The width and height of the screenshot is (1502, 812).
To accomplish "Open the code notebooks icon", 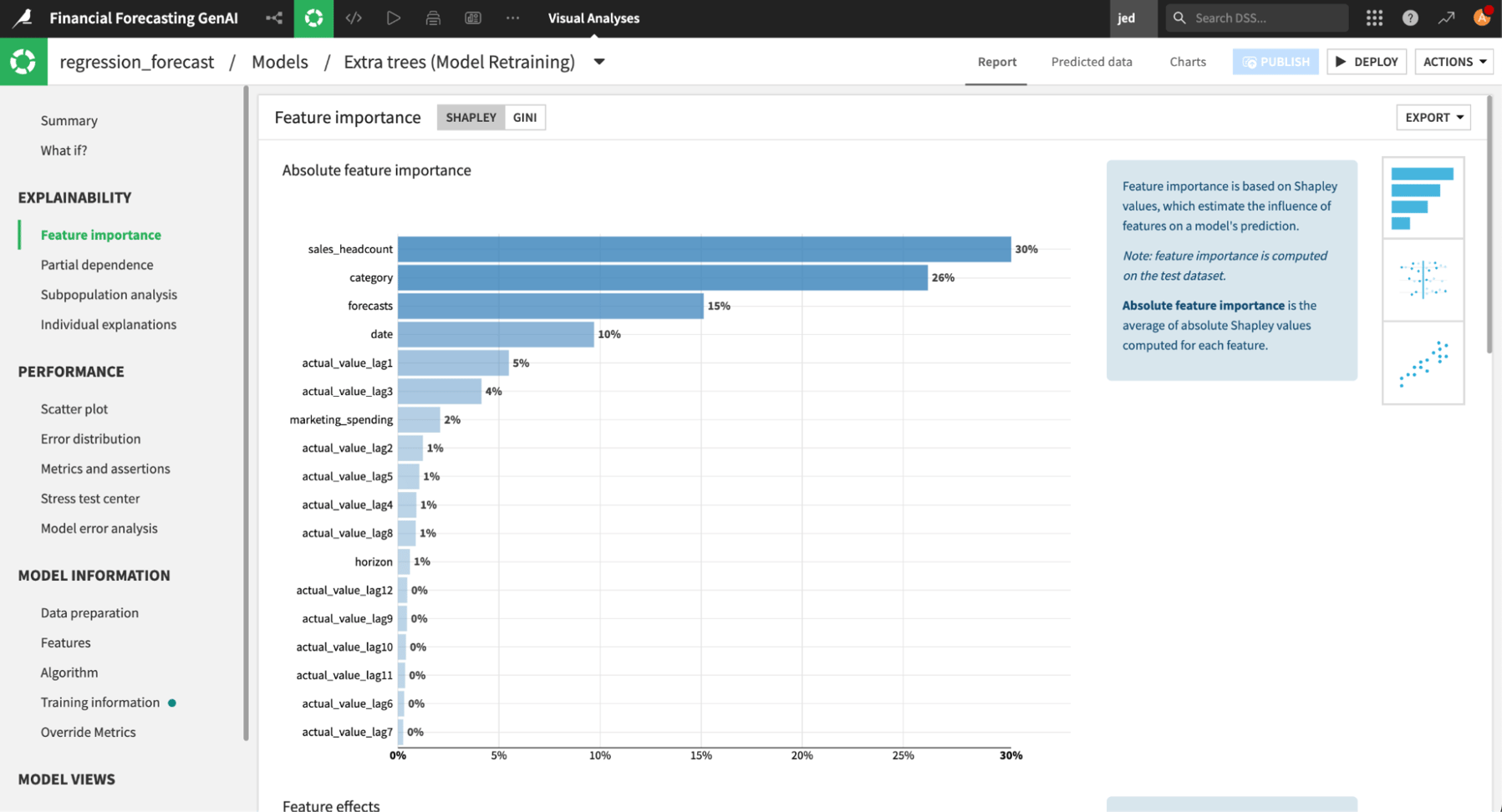I will [354, 18].
